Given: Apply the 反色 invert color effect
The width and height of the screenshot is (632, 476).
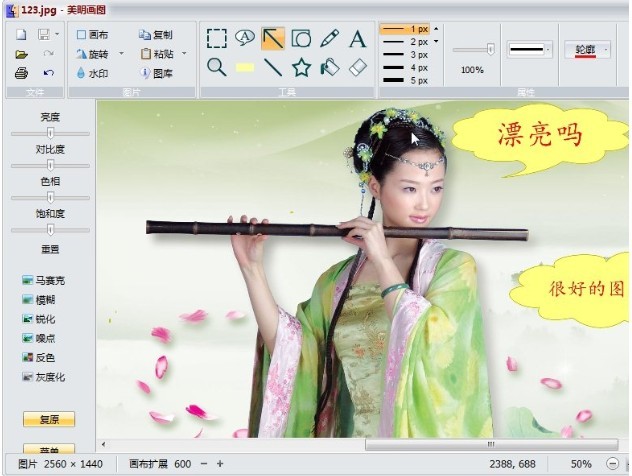Looking at the screenshot, I should point(44,357).
